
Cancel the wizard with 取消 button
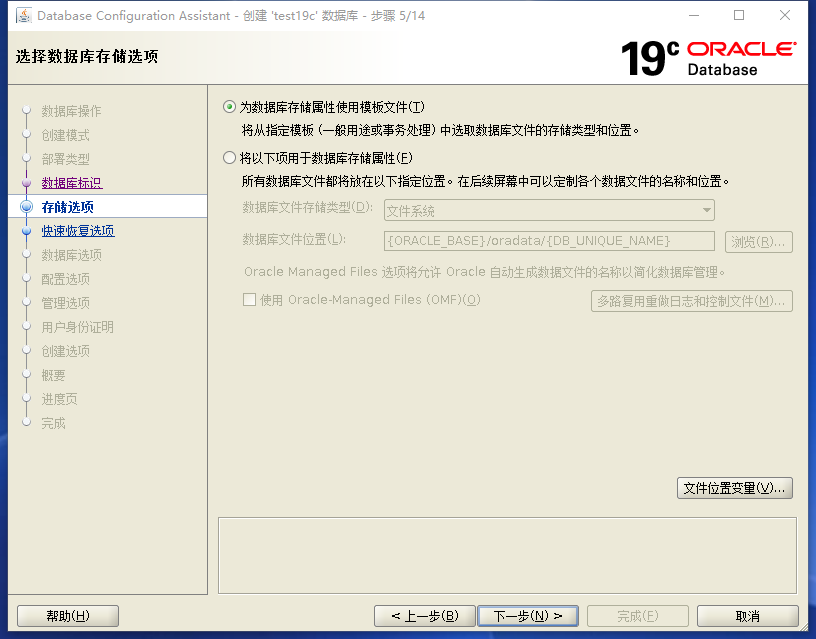coord(747,616)
